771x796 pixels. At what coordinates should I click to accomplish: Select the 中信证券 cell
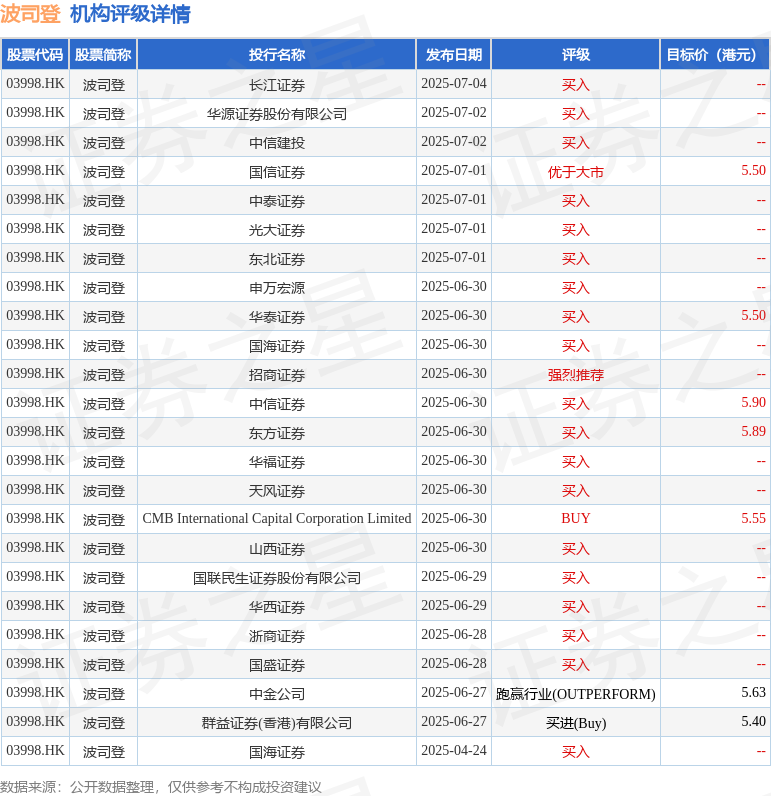point(277,403)
